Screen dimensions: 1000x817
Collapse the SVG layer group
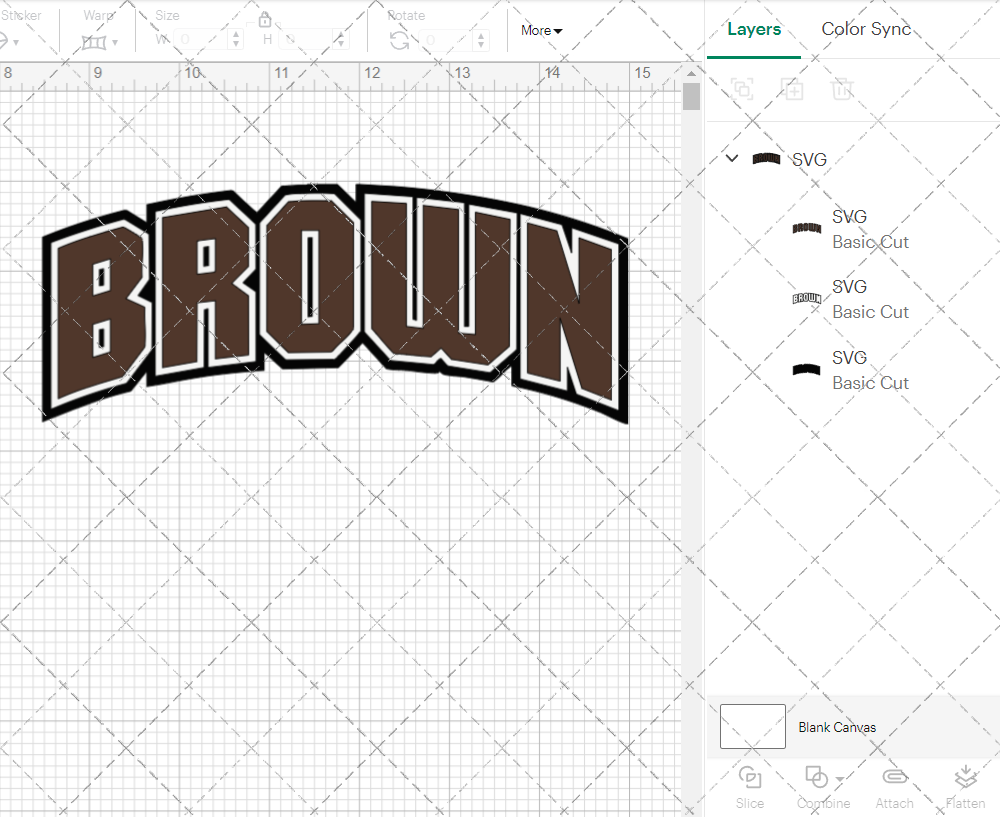pos(731,158)
